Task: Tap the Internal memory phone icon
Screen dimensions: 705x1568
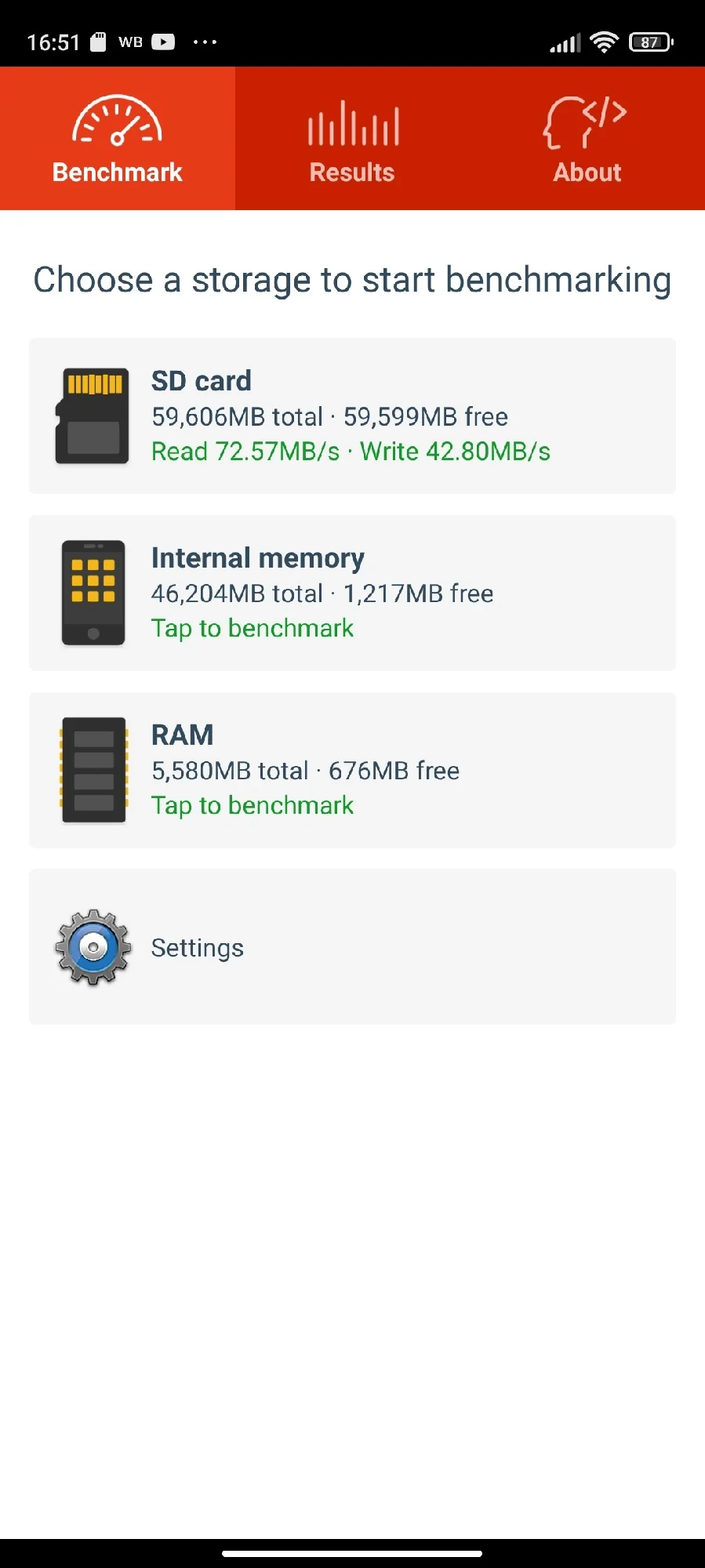Action: click(93, 593)
